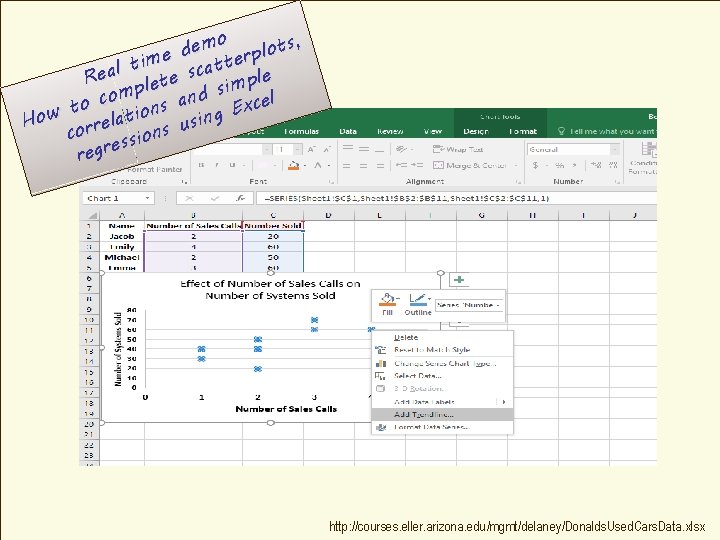720x540 pixels.
Task: Click the Decrease Decimal icon
Action: 613,165
